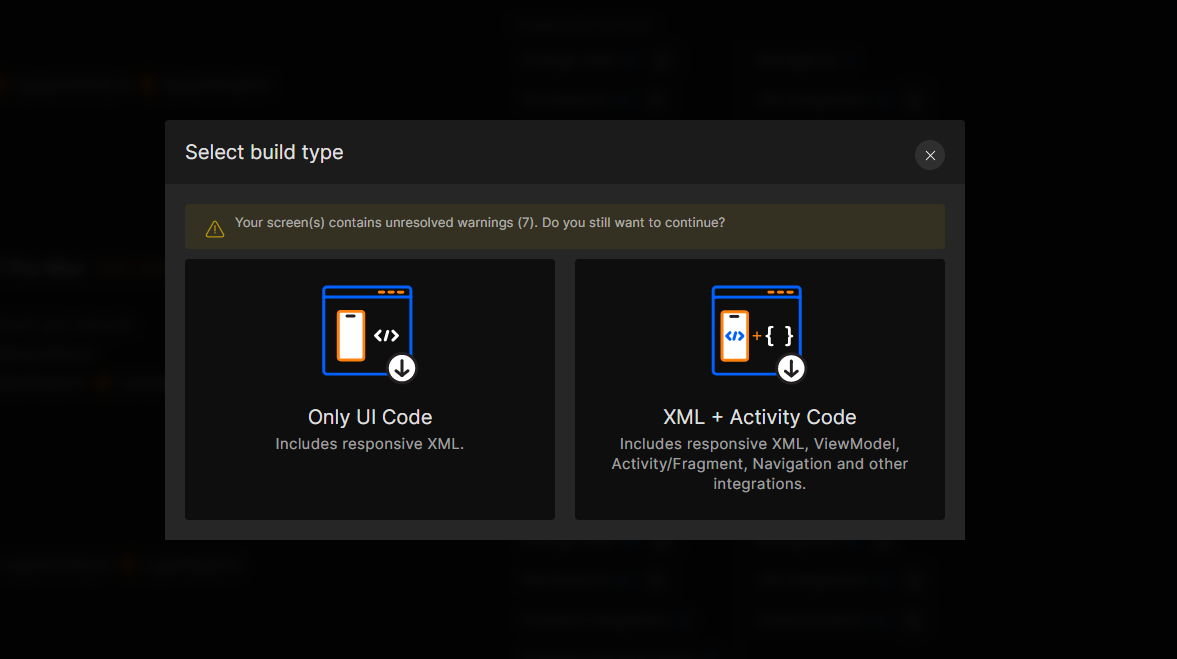Click the orange plus sign in XML + Activity icon
Viewport: 1177px width, 659px height.
coord(757,336)
